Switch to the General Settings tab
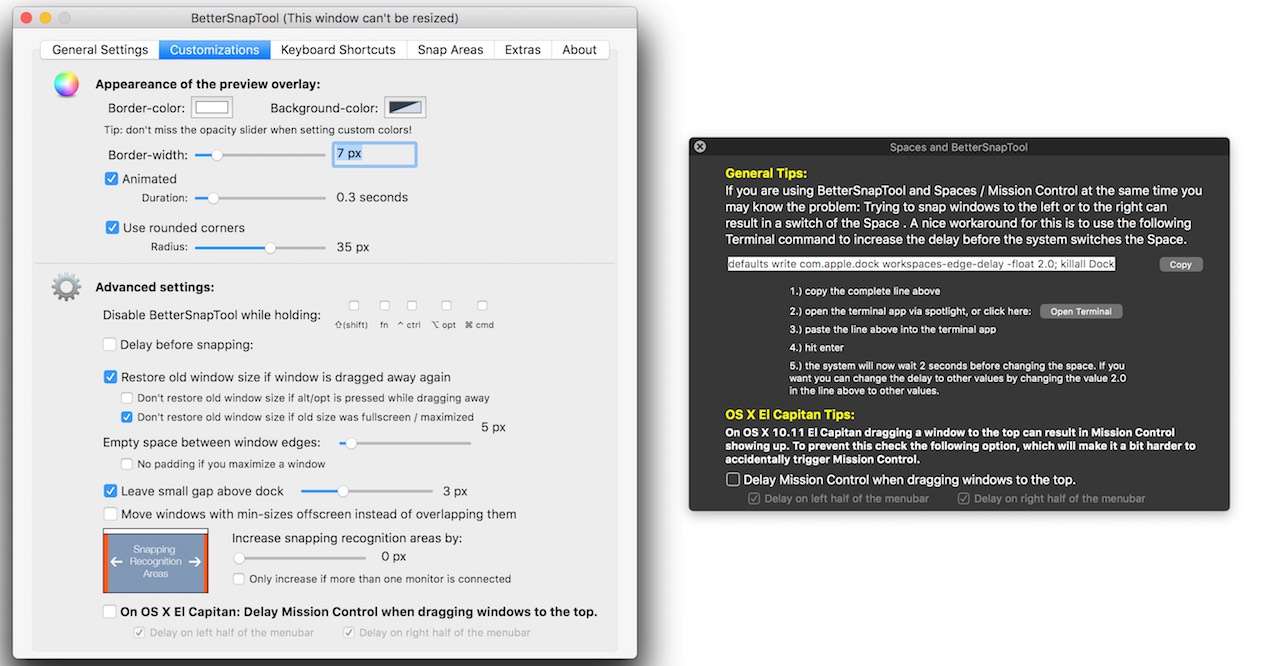Viewport: 1280px width, 666px height. point(100,50)
